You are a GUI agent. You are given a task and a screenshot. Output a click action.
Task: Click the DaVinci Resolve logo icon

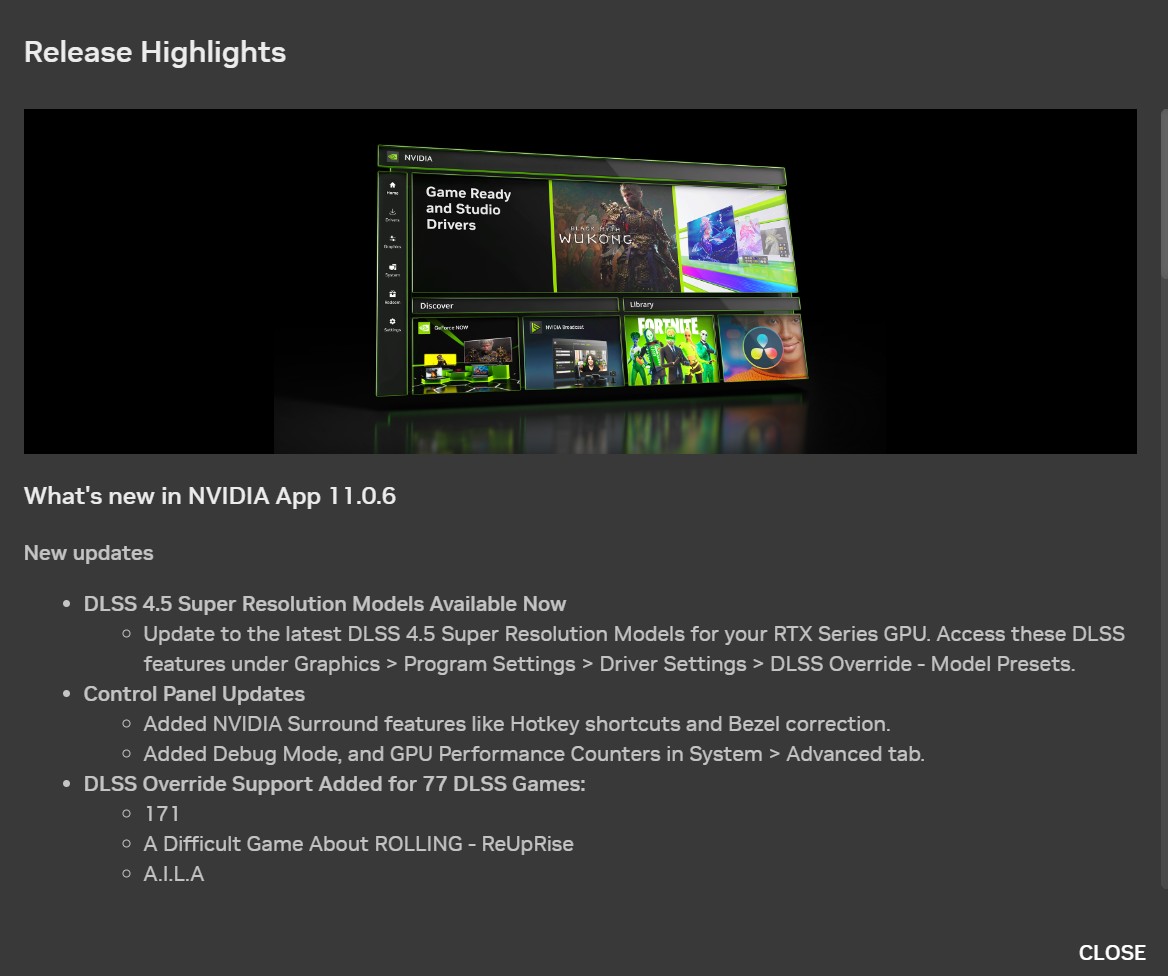pyautogui.click(x=762, y=348)
